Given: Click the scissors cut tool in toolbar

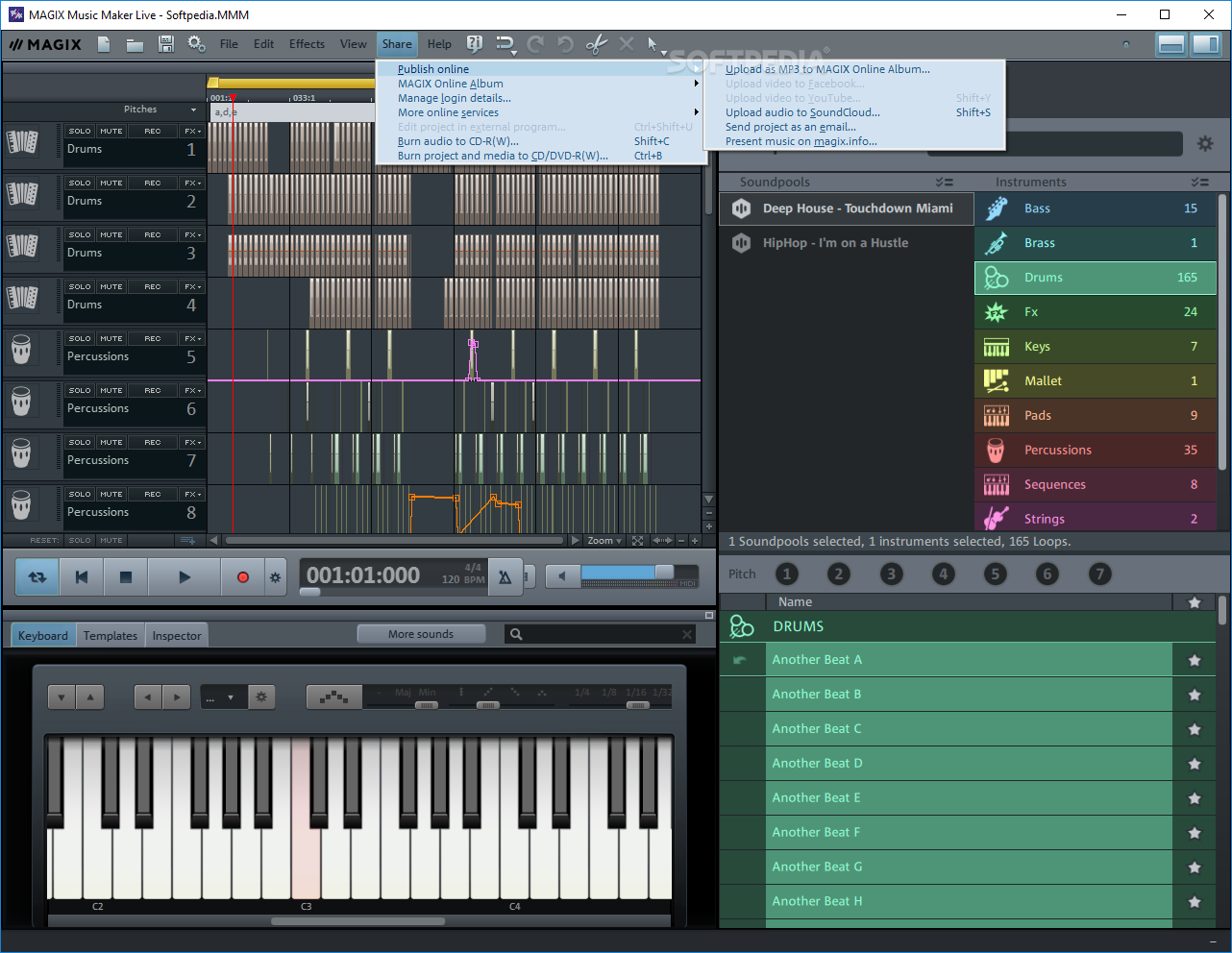Looking at the screenshot, I should 596,44.
